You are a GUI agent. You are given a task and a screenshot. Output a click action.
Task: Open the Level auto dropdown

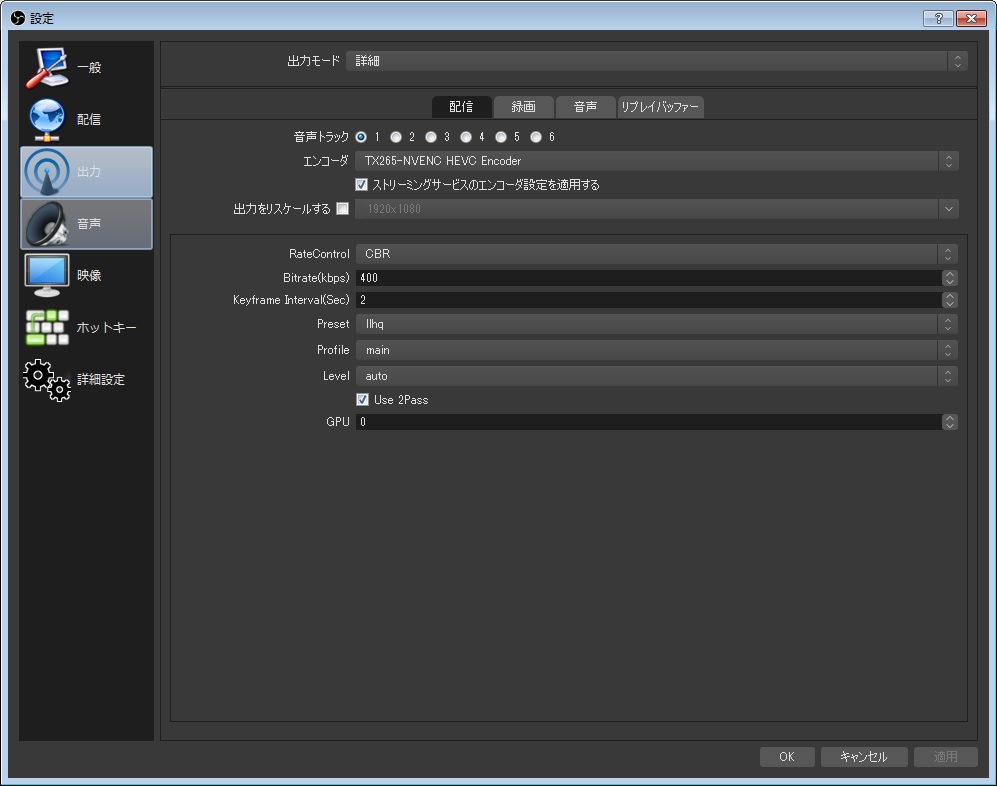coord(657,376)
